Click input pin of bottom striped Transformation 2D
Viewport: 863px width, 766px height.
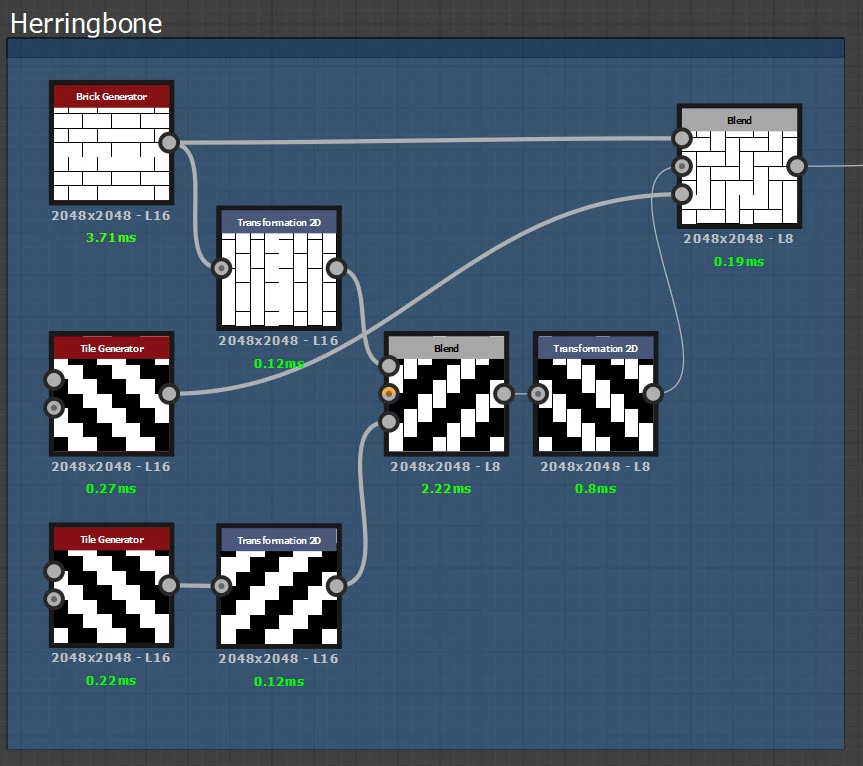click(x=221, y=586)
